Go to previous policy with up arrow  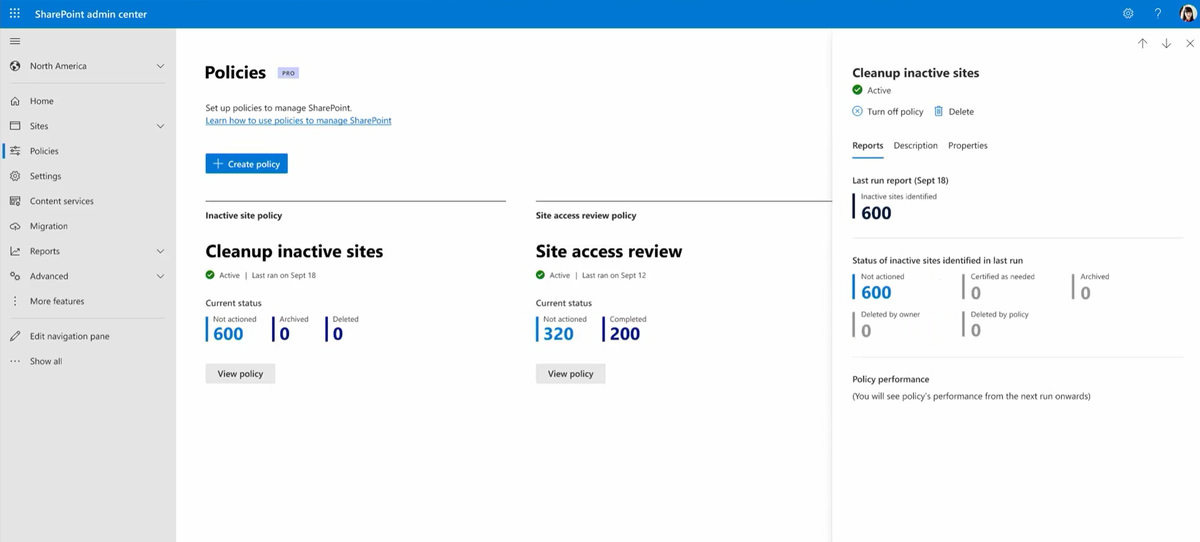(1142, 44)
